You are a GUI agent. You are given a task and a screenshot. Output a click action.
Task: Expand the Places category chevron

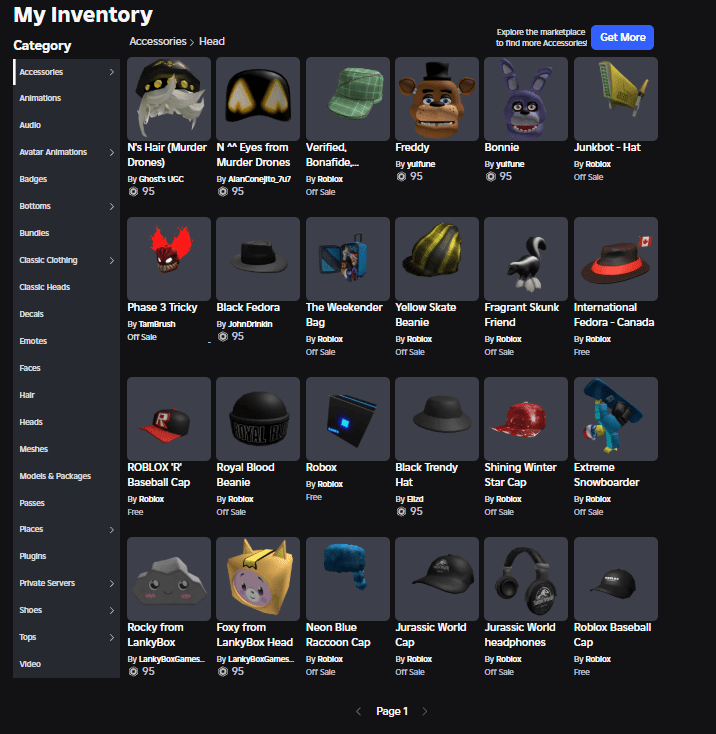[111, 530]
